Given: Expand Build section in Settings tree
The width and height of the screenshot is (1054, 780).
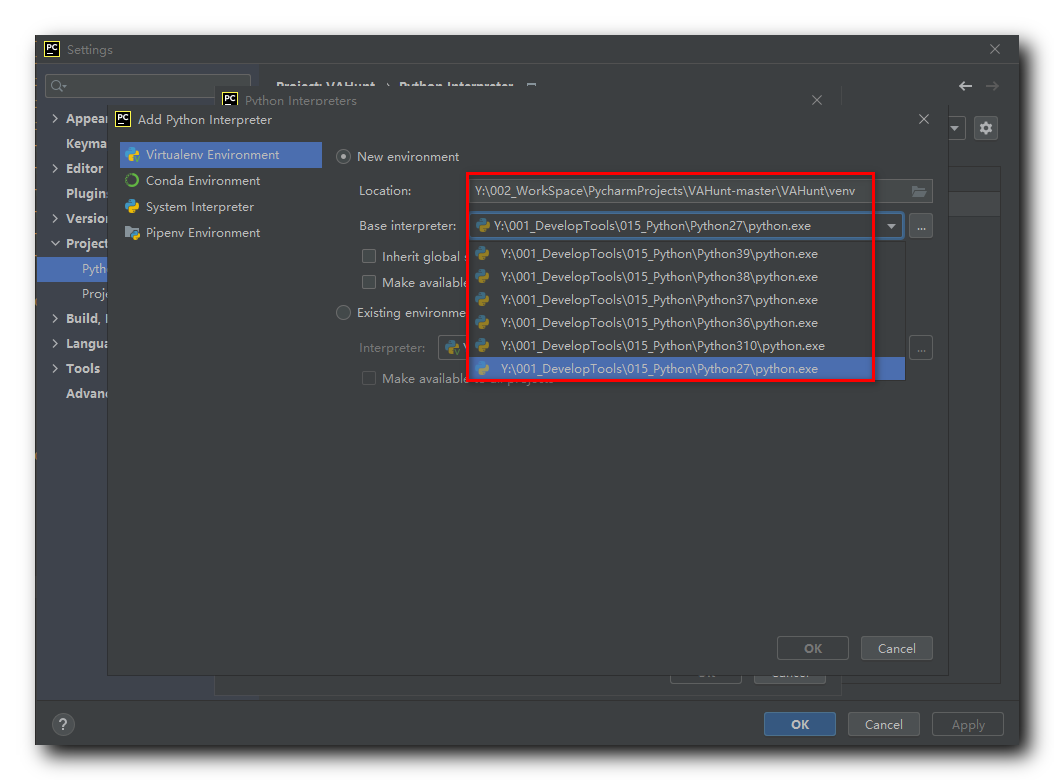Looking at the screenshot, I should 55,318.
